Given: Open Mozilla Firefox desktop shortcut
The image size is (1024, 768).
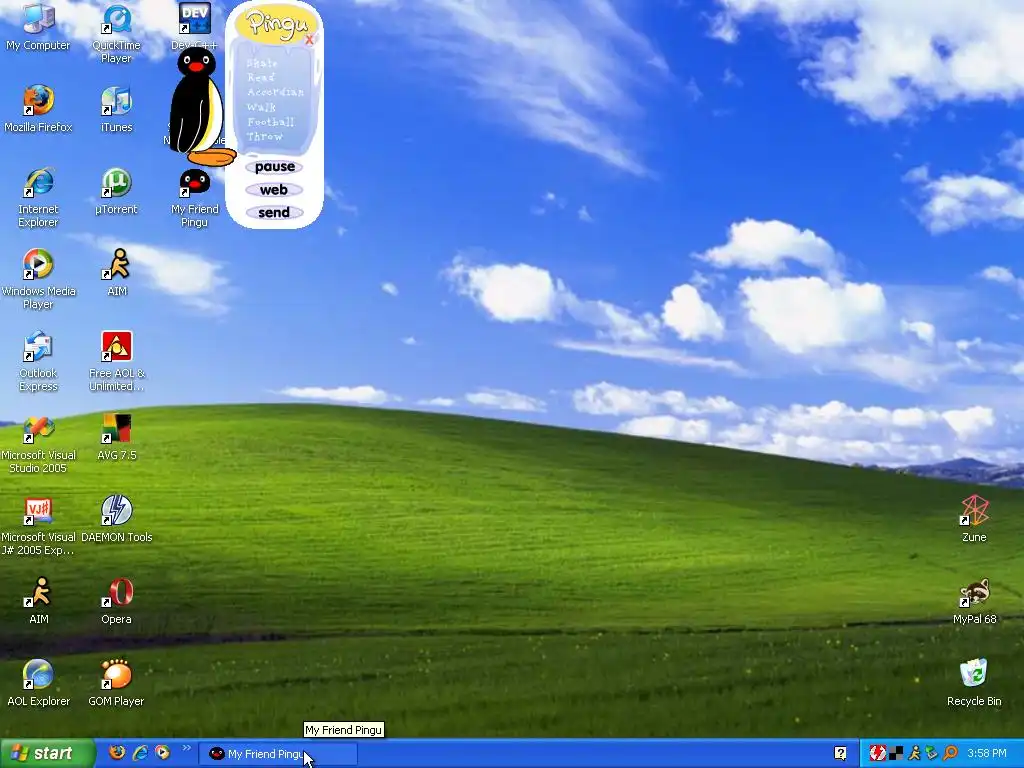Looking at the screenshot, I should 38,109.
